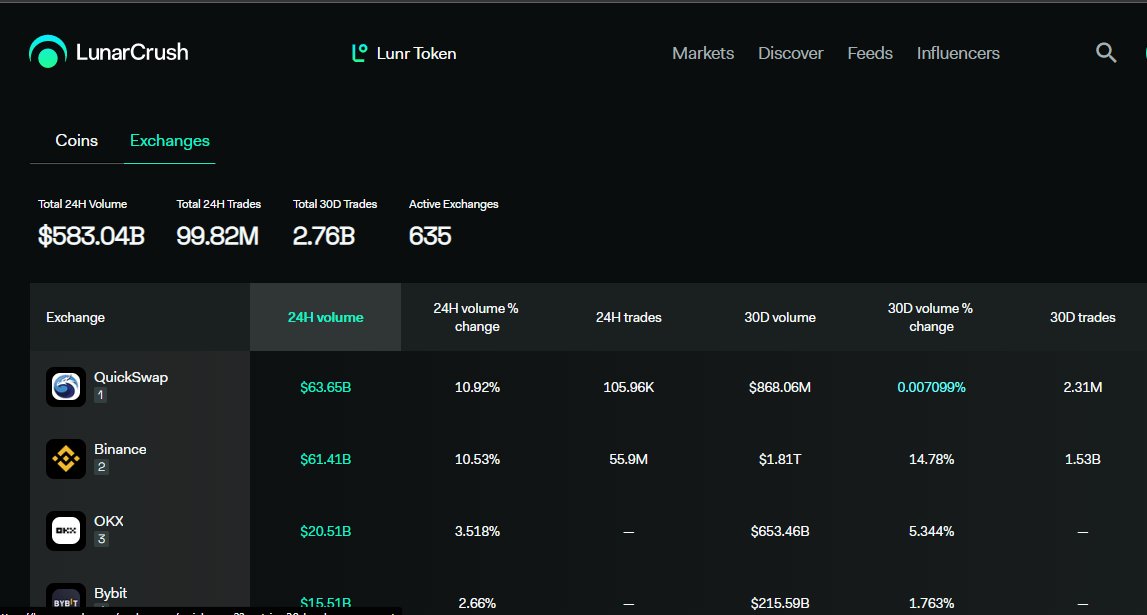This screenshot has width=1147, height=615.
Task: Click the Total 24H Volume label
Action: coord(83,204)
